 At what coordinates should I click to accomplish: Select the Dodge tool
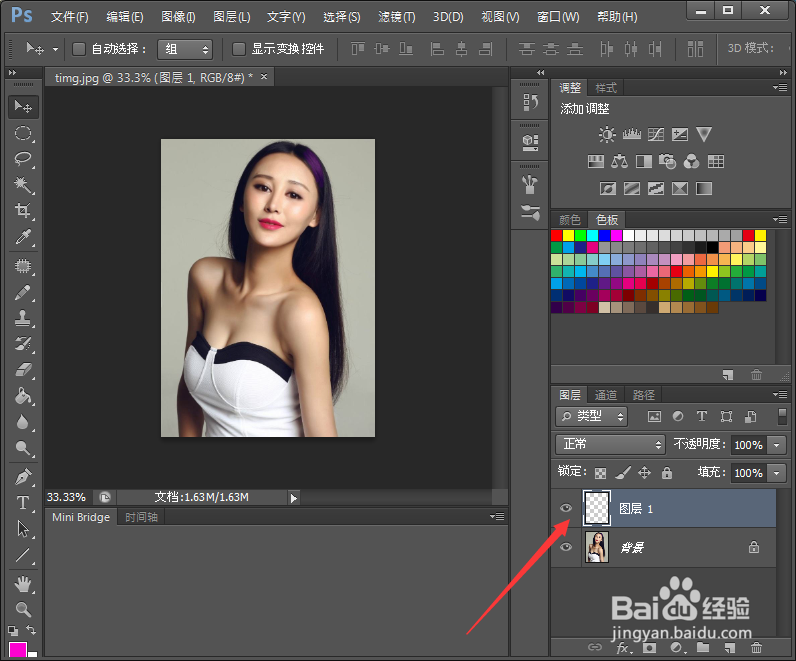(x=23, y=447)
